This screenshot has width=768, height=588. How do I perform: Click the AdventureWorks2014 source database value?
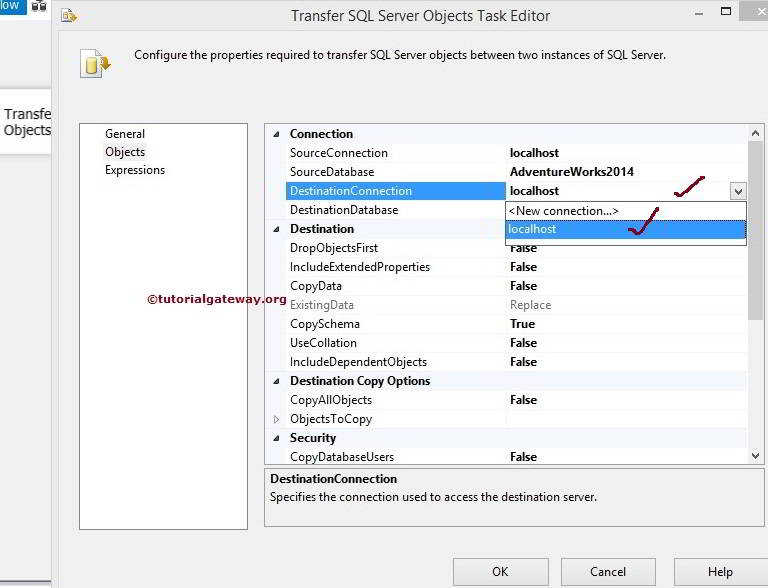[572, 172]
